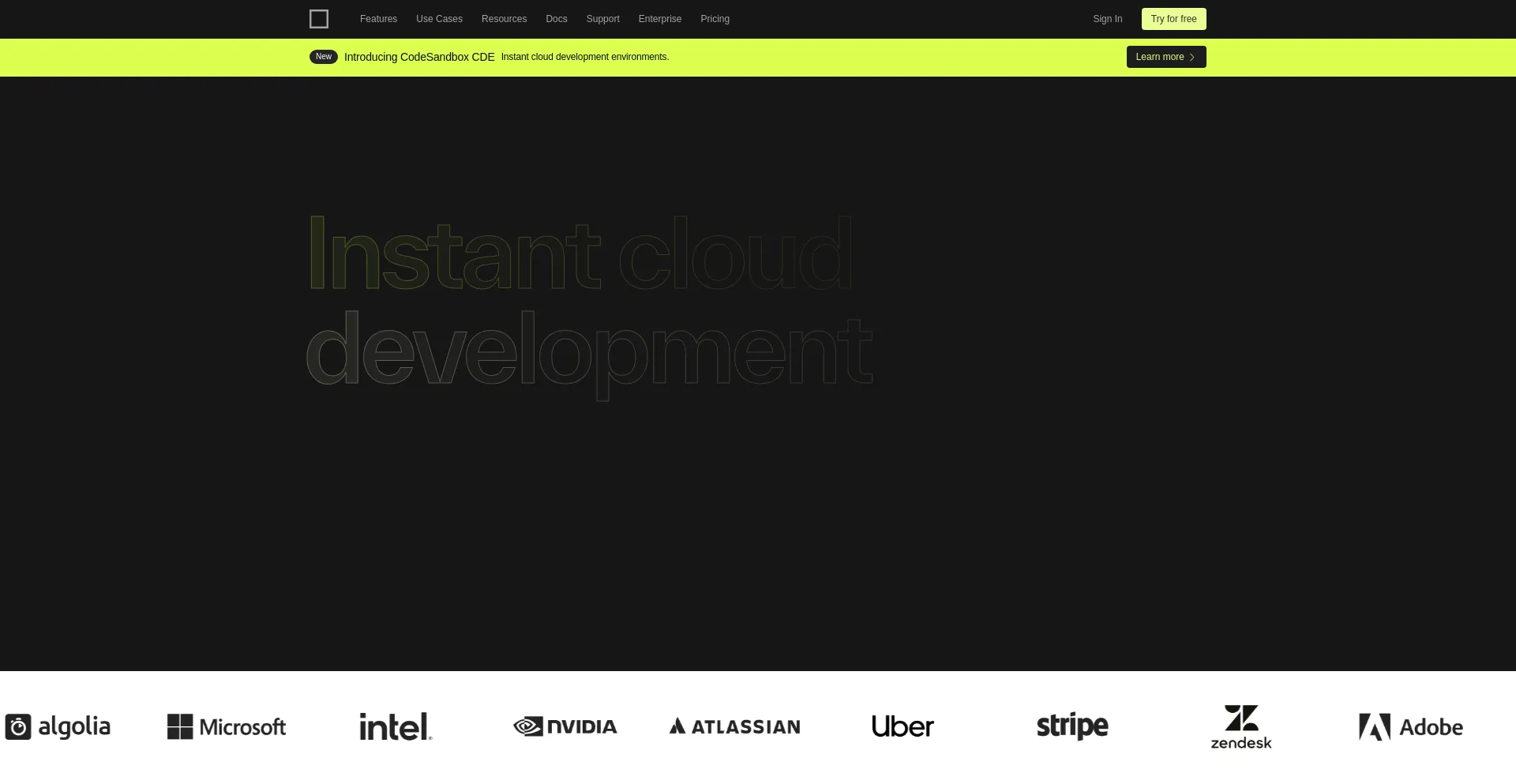Click the Zendesk company logo
1516x784 pixels.
click(1241, 726)
